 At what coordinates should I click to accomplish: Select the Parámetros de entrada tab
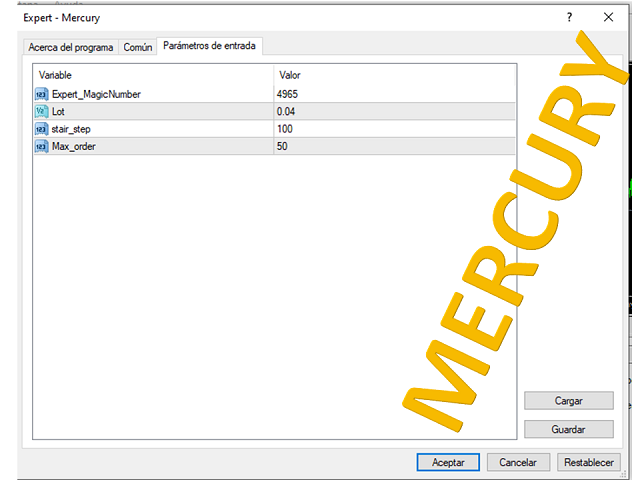(209, 46)
